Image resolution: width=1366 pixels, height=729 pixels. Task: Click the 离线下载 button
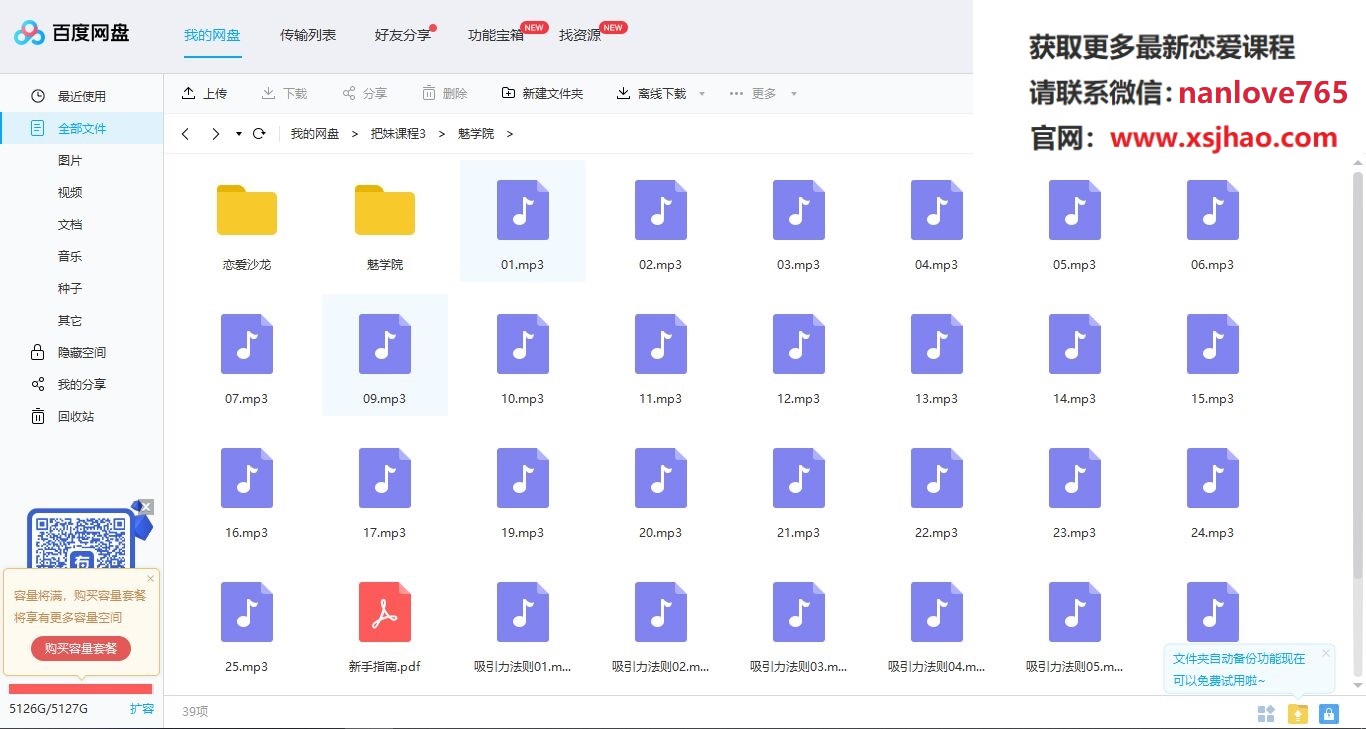pos(651,93)
